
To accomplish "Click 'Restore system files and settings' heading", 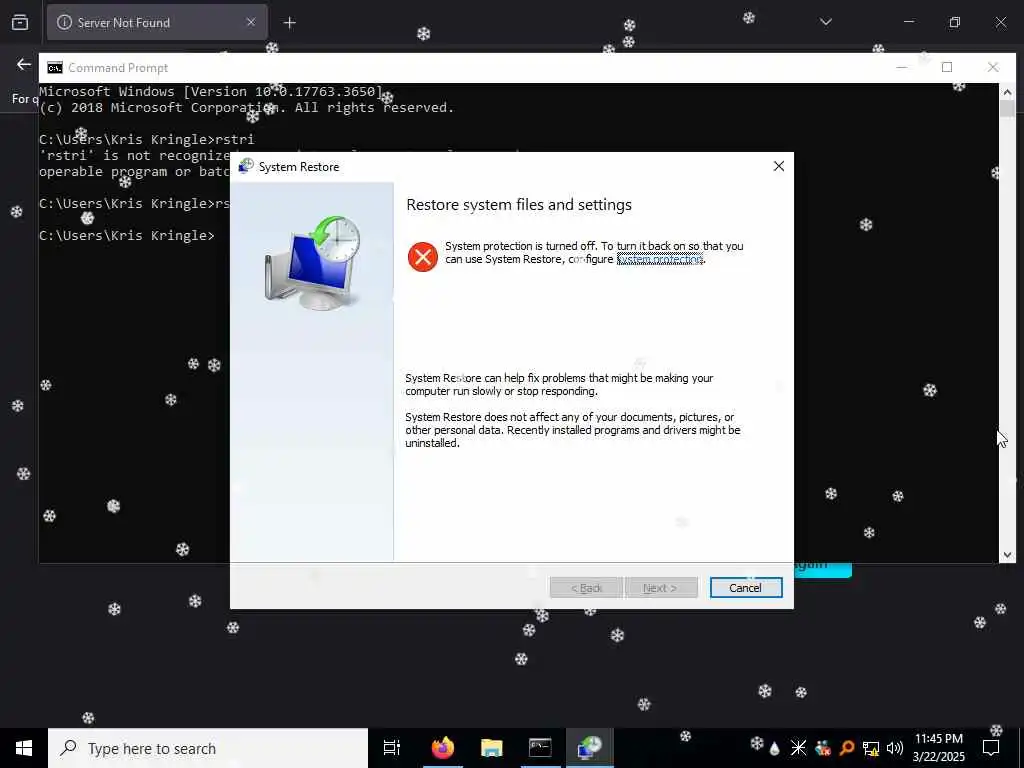I will tap(519, 204).
